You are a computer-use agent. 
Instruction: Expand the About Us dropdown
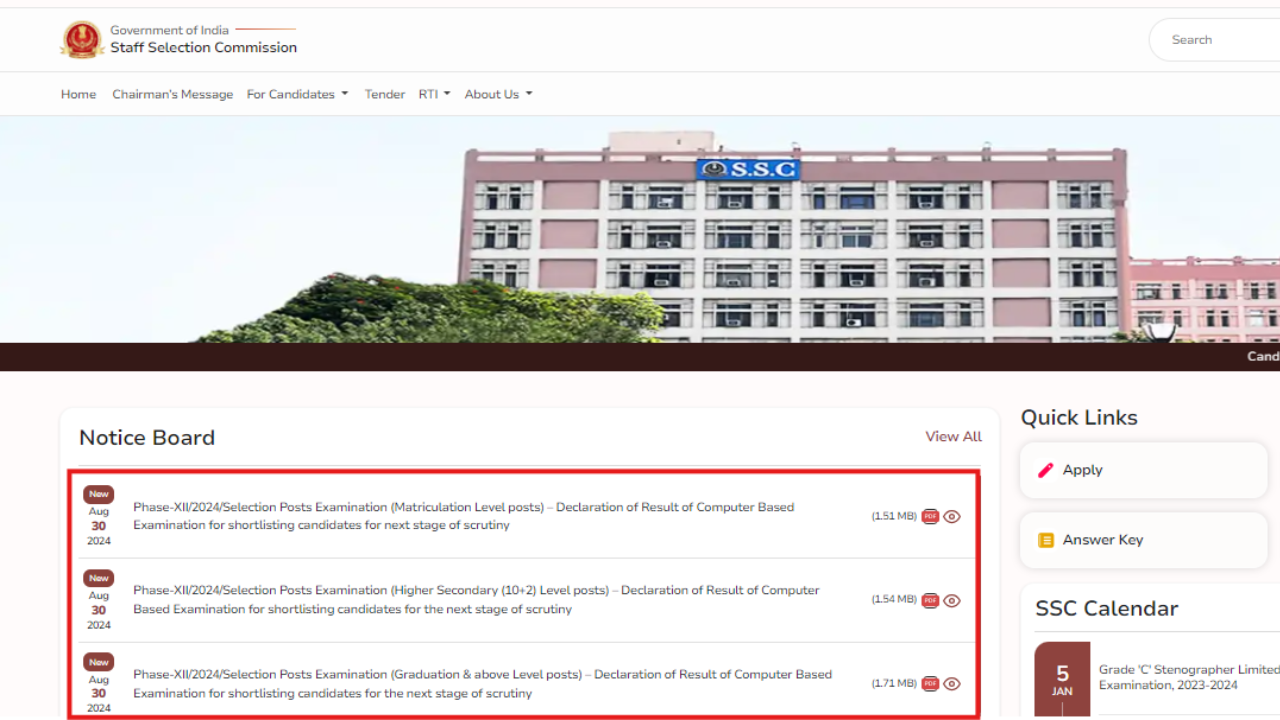click(498, 94)
